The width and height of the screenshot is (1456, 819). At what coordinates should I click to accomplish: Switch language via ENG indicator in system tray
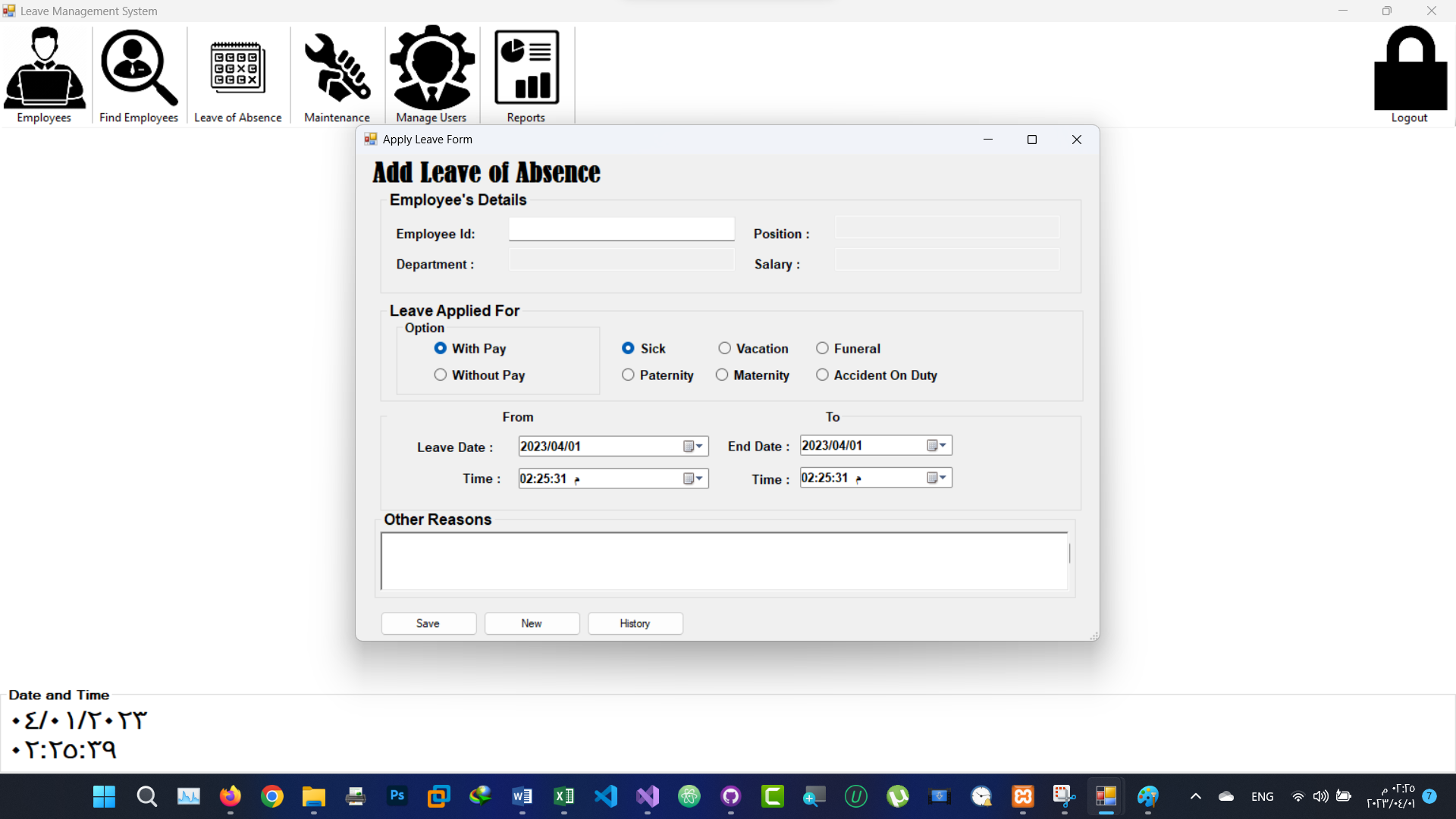pyautogui.click(x=1262, y=796)
